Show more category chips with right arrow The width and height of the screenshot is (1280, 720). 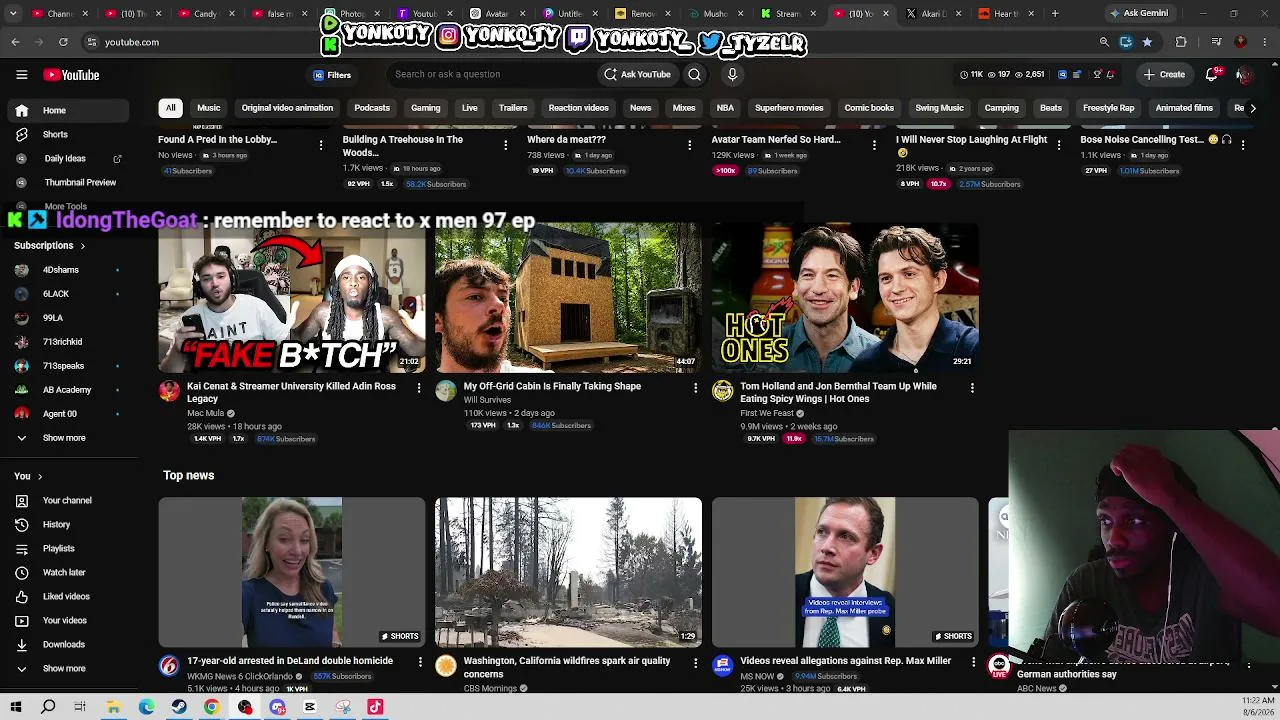coord(1252,108)
